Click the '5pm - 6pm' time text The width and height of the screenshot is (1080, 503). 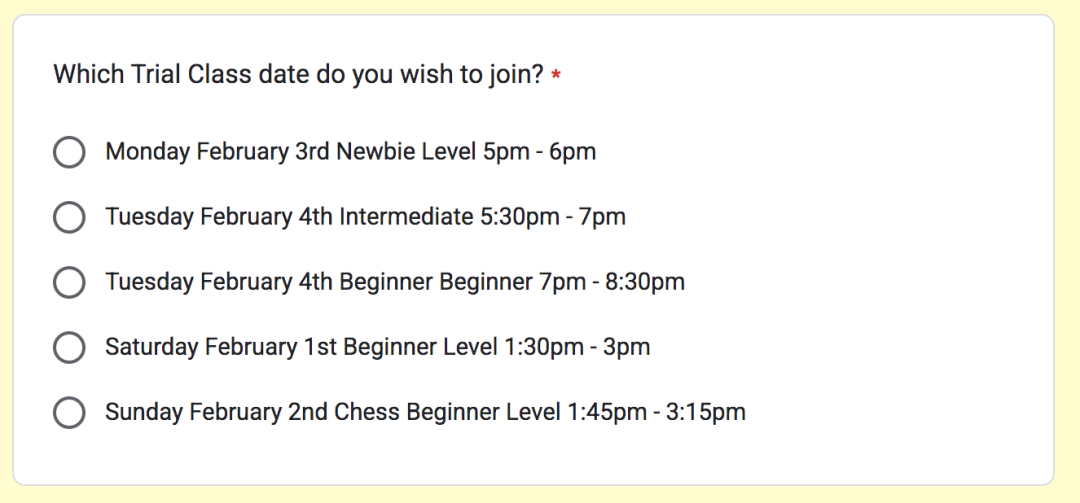coord(539,152)
